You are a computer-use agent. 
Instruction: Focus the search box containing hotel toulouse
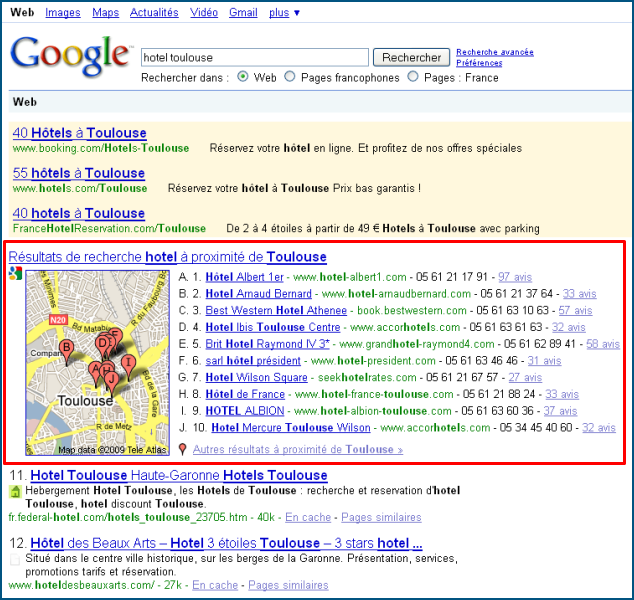point(255,57)
